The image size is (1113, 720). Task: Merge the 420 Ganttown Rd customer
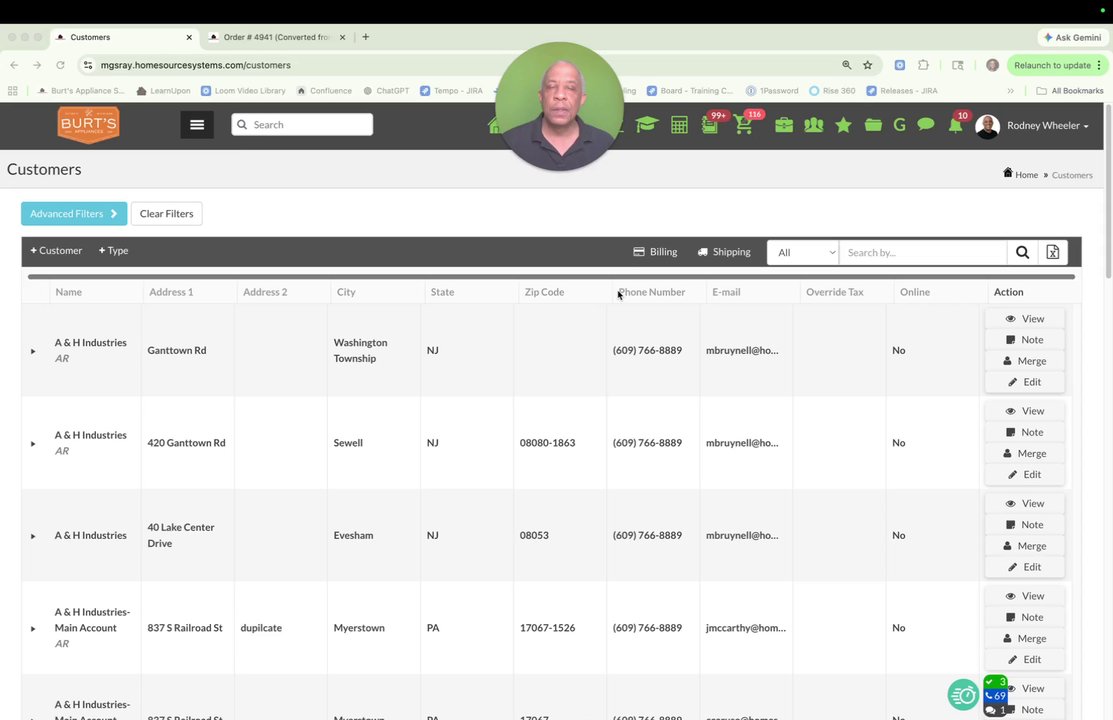pos(1024,454)
